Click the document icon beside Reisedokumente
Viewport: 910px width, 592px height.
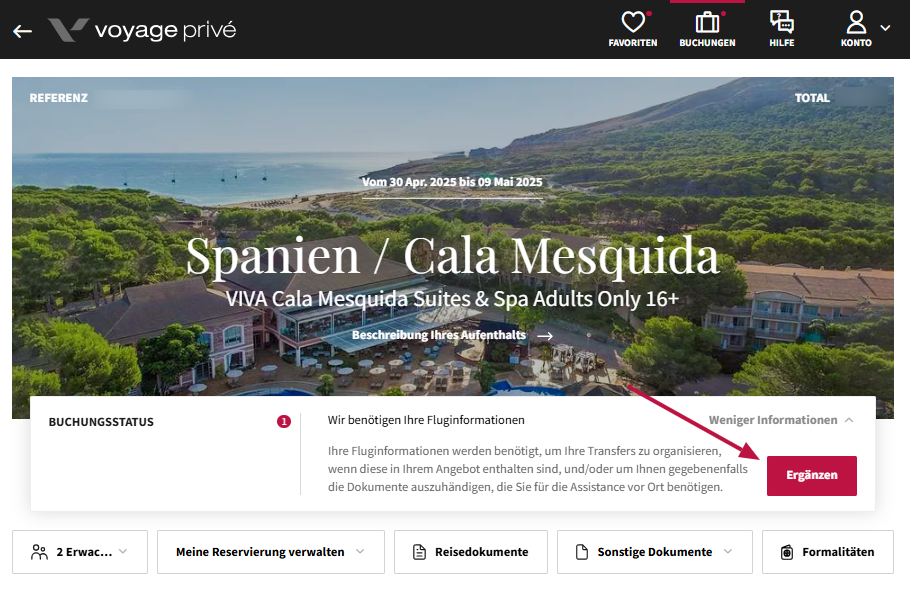click(x=420, y=552)
